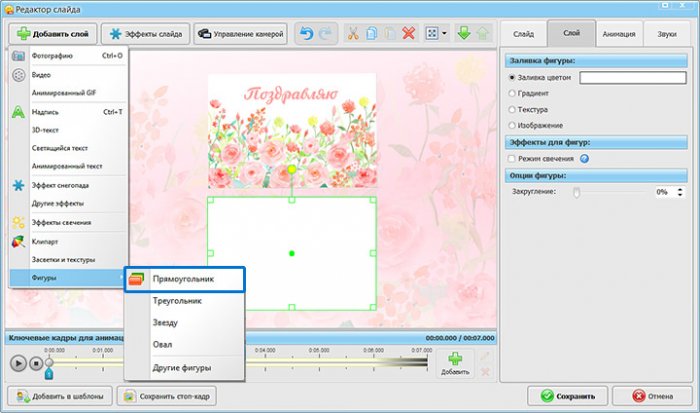700x413 pixels.
Task: Select the Градиент radio button
Action: pyautogui.click(x=513, y=92)
